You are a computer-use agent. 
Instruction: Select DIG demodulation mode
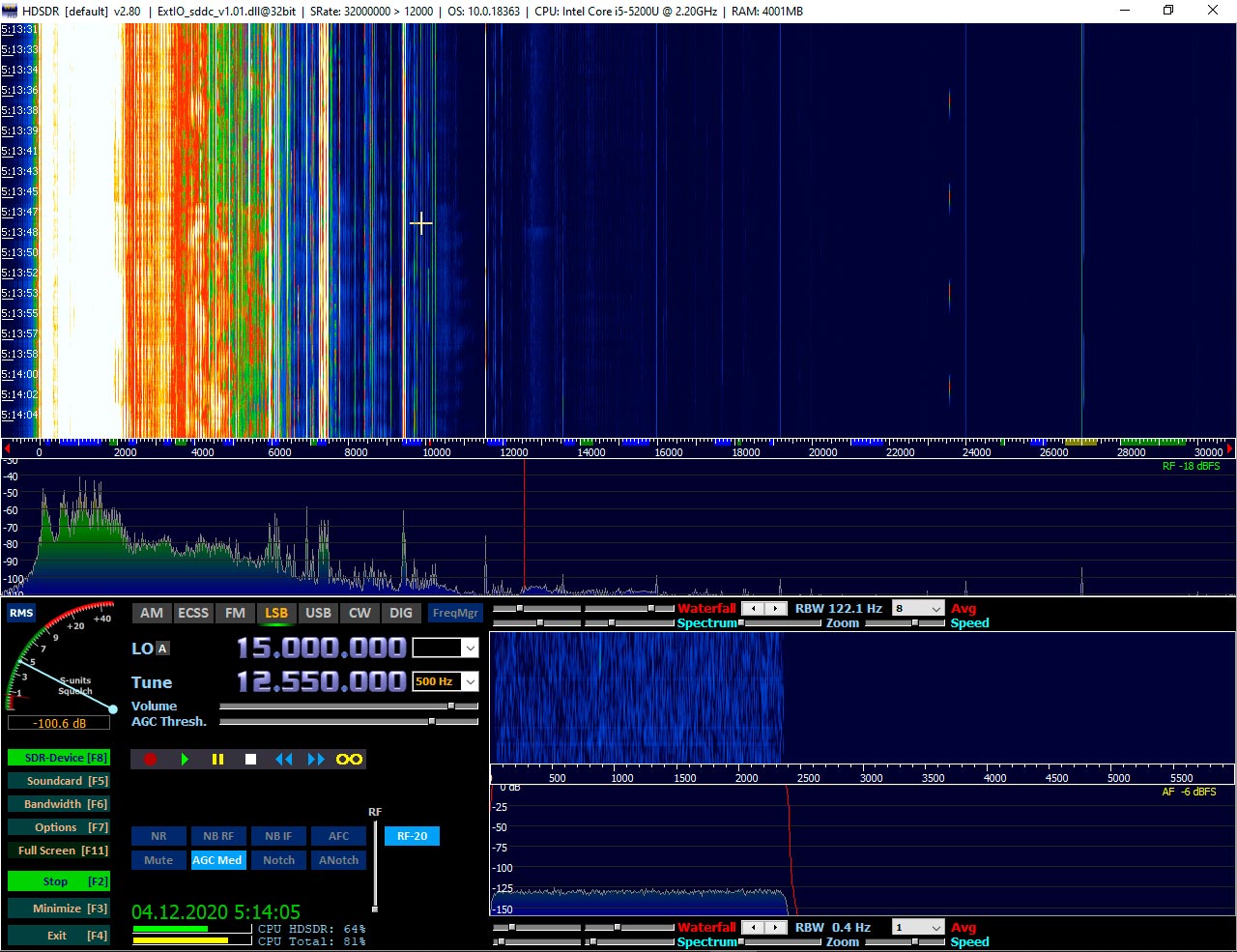tap(401, 613)
